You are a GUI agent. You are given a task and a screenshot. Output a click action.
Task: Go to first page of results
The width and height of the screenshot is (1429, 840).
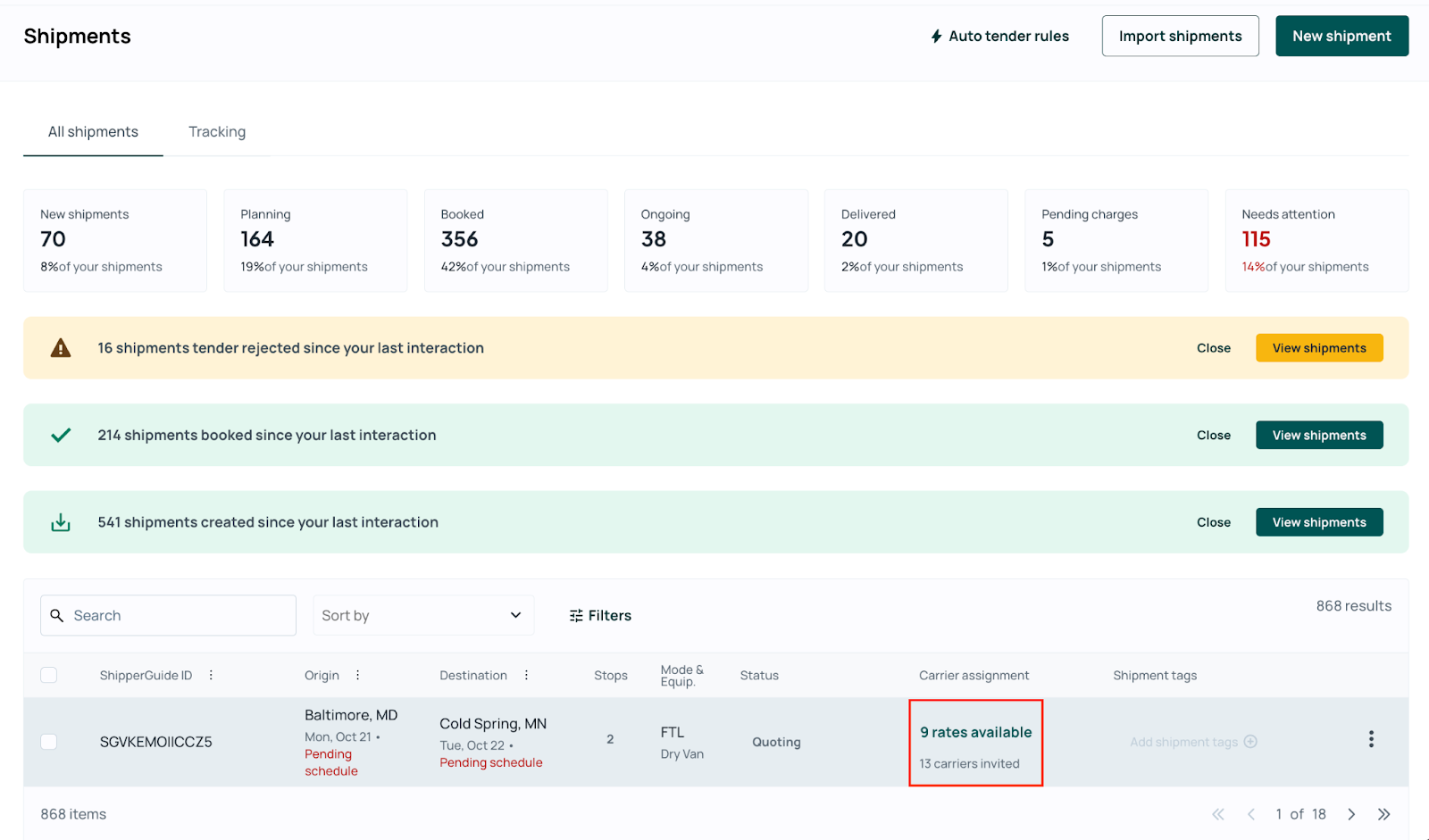point(1218,814)
